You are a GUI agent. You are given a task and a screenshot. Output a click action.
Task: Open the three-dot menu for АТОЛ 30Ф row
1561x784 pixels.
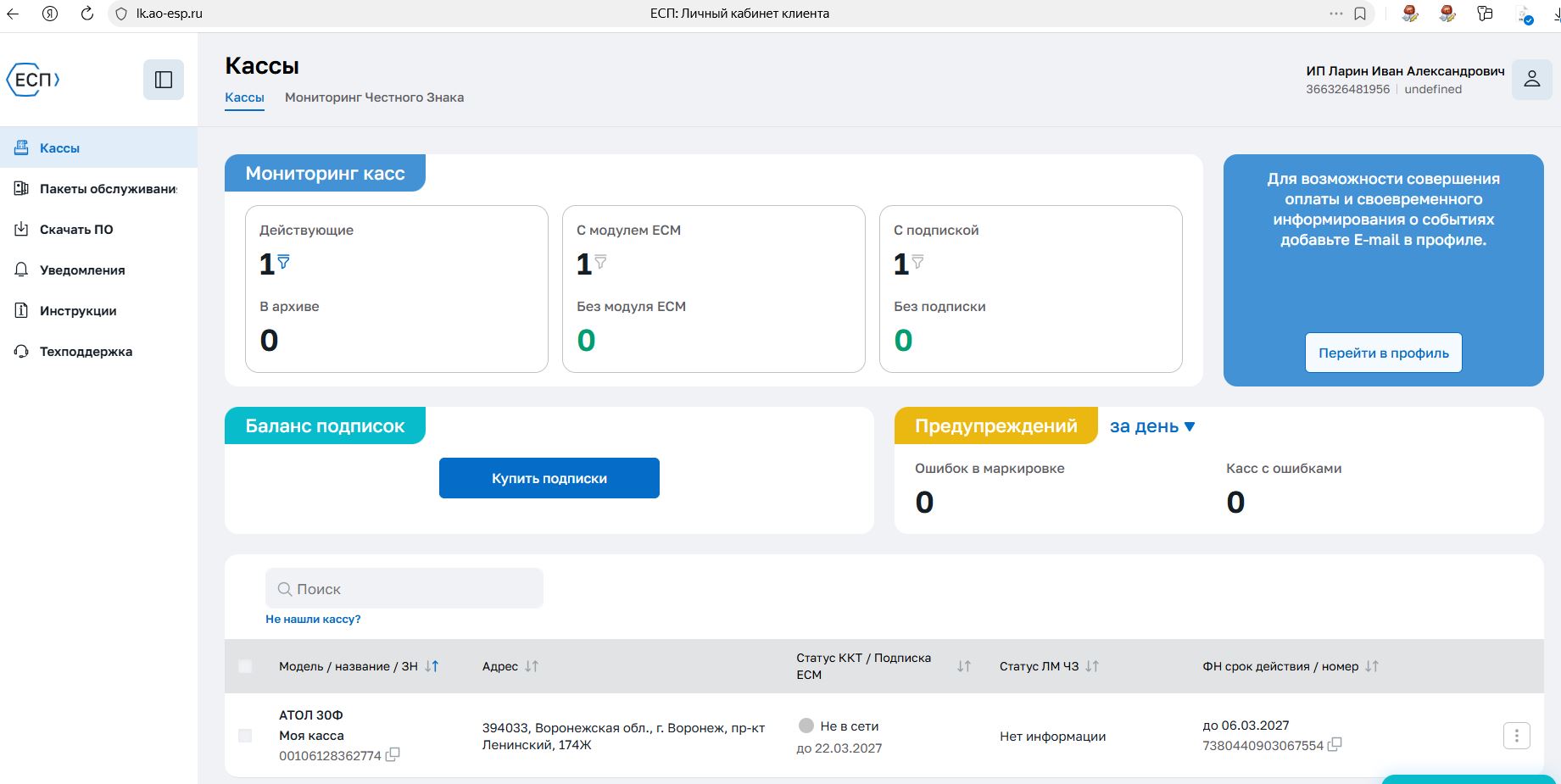click(x=1516, y=736)
